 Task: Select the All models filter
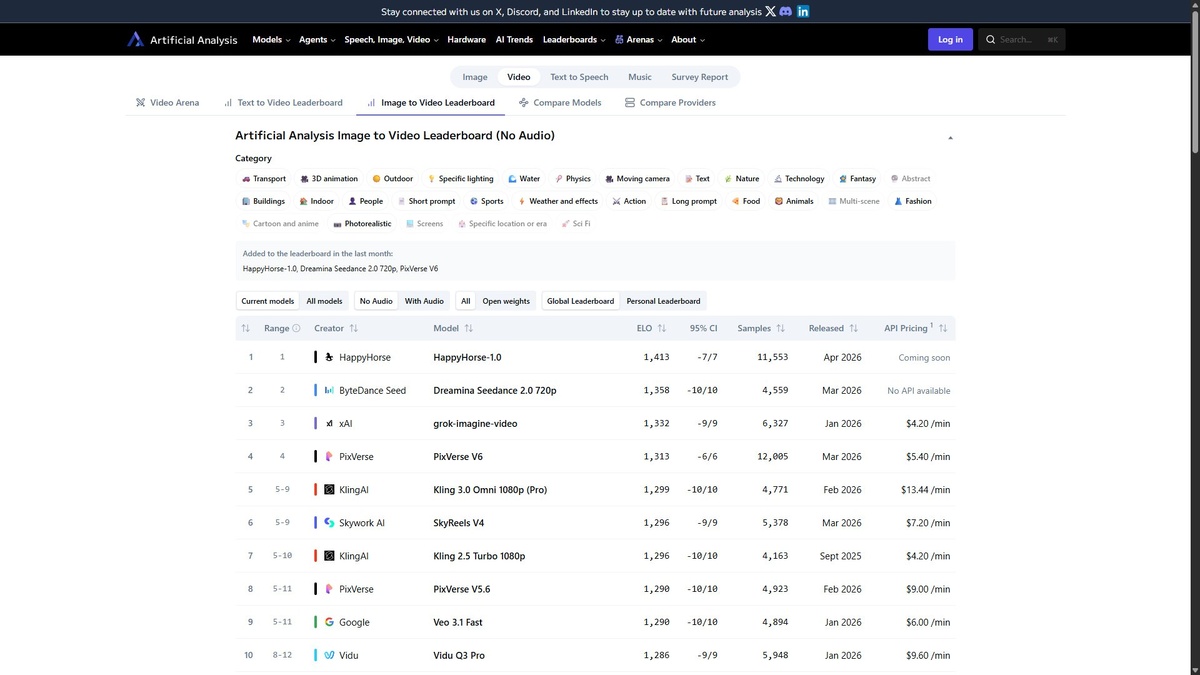tap(324, 301)
